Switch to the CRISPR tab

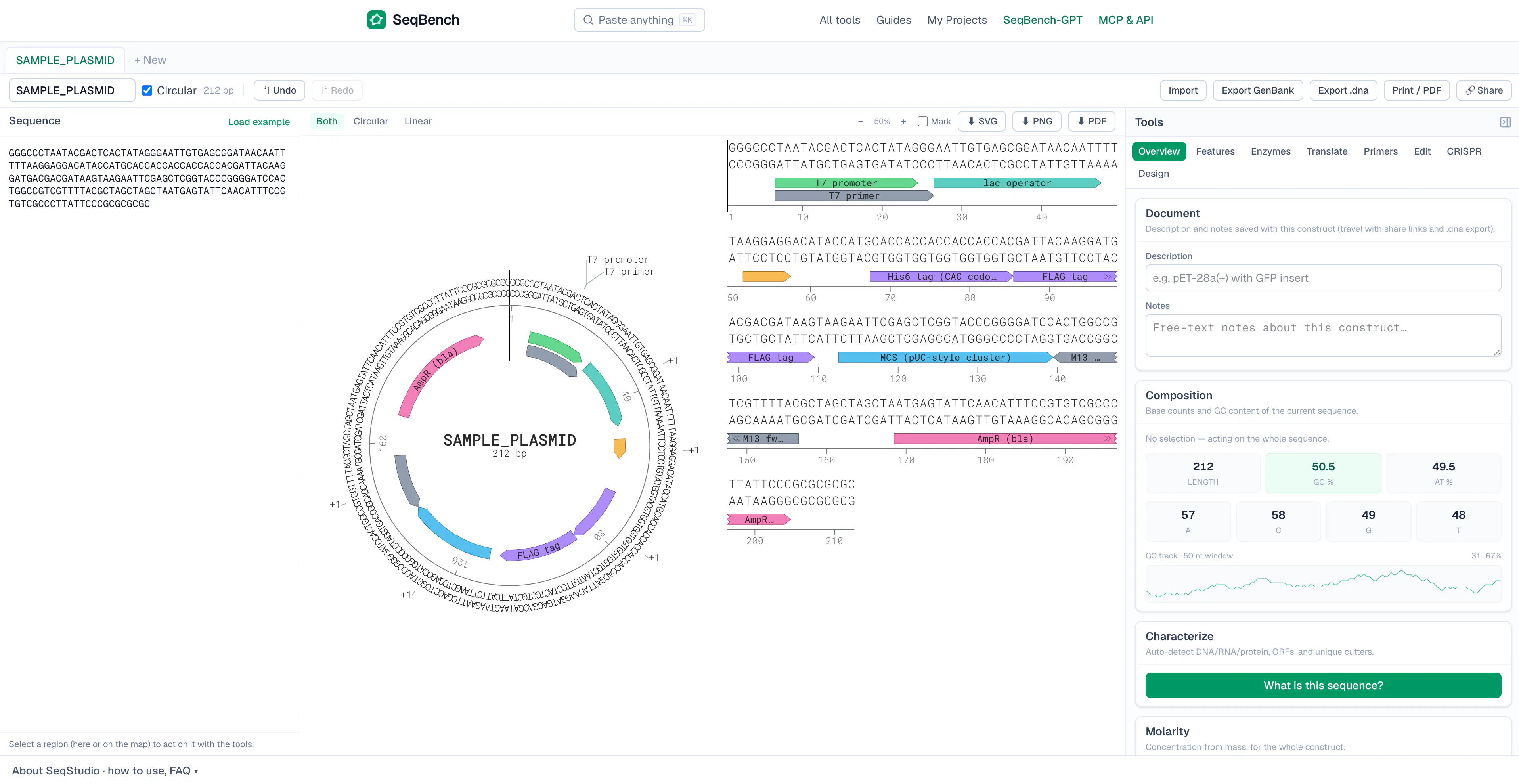point(1464,151)
